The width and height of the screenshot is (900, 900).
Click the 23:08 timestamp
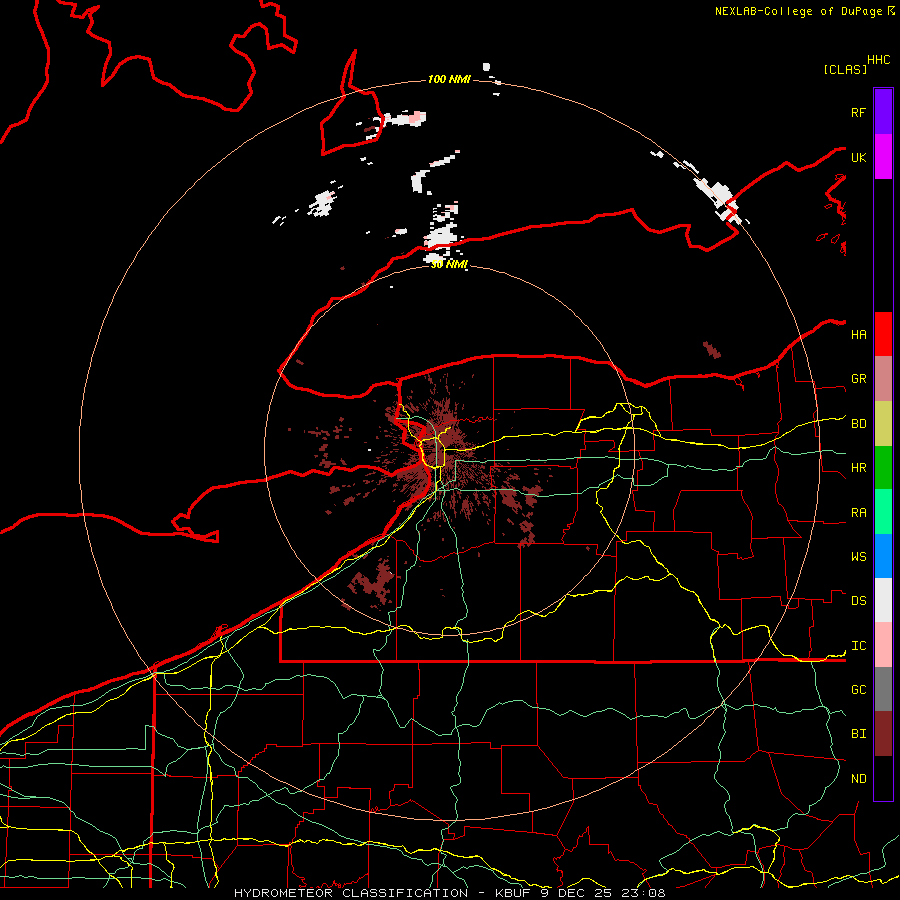pyautogui.click(x=646, y=893)
